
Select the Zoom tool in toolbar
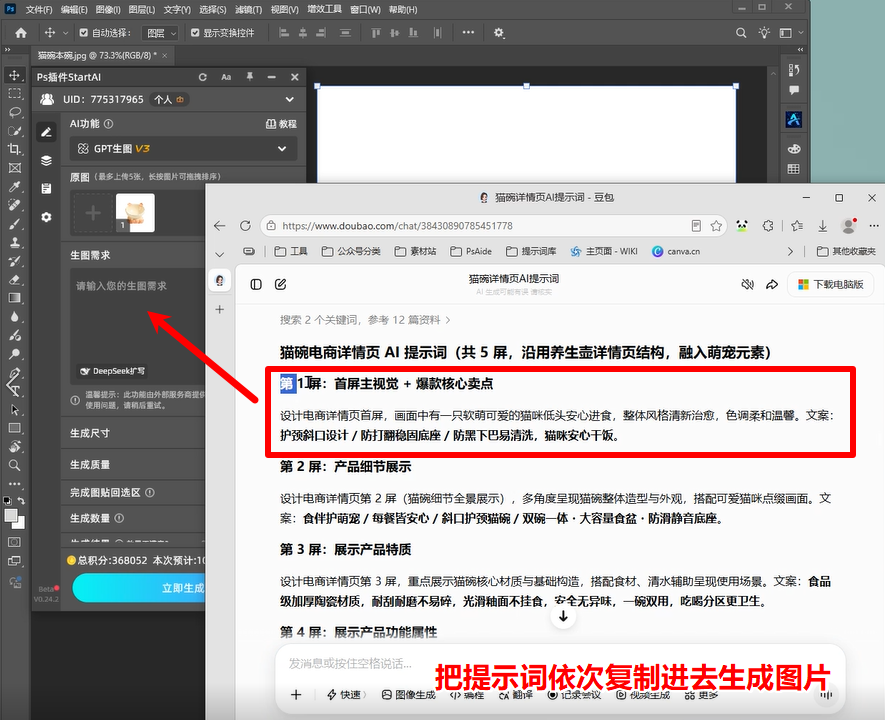click(15, 466)
